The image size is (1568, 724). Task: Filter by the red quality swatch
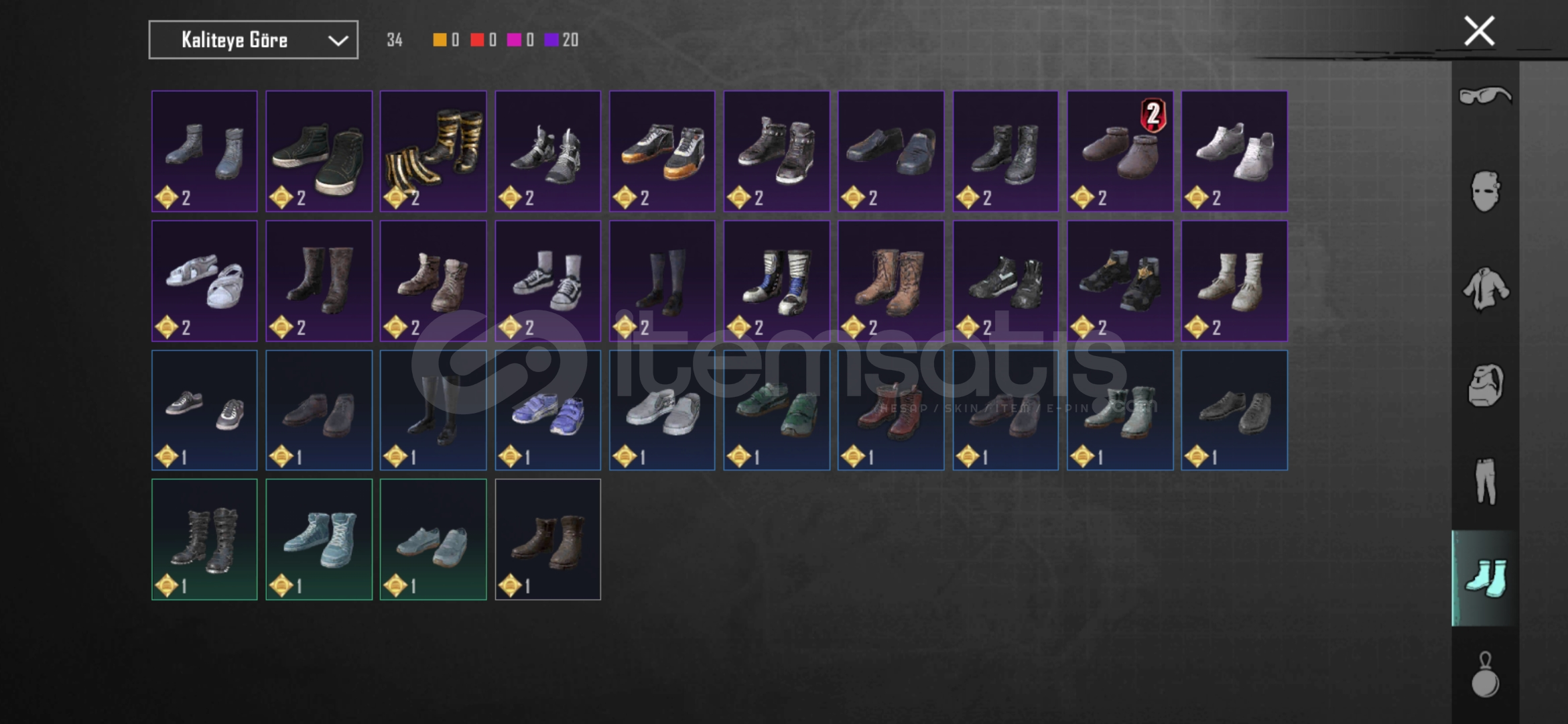pyautogui.click(x=477, y=40)
